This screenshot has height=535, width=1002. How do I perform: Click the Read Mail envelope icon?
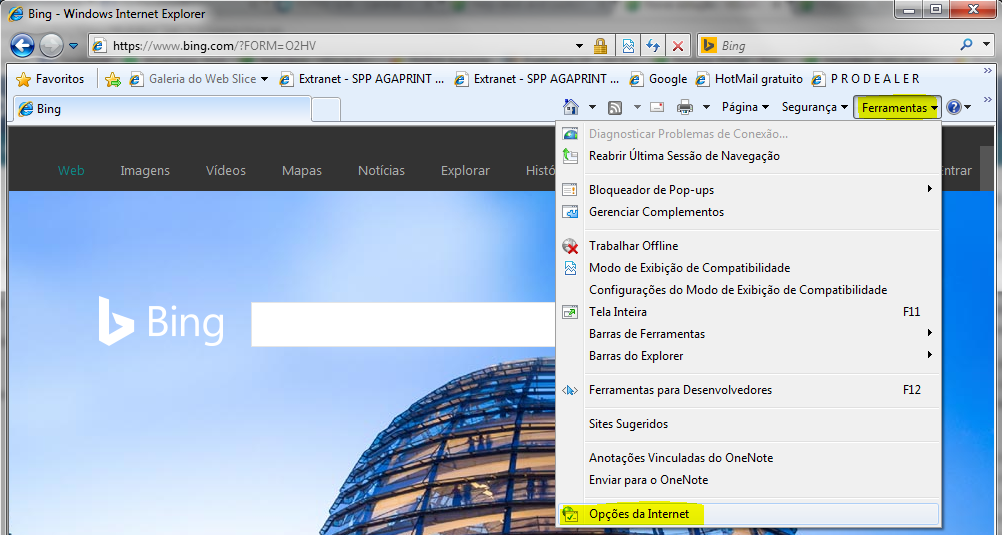click(657, 107)
